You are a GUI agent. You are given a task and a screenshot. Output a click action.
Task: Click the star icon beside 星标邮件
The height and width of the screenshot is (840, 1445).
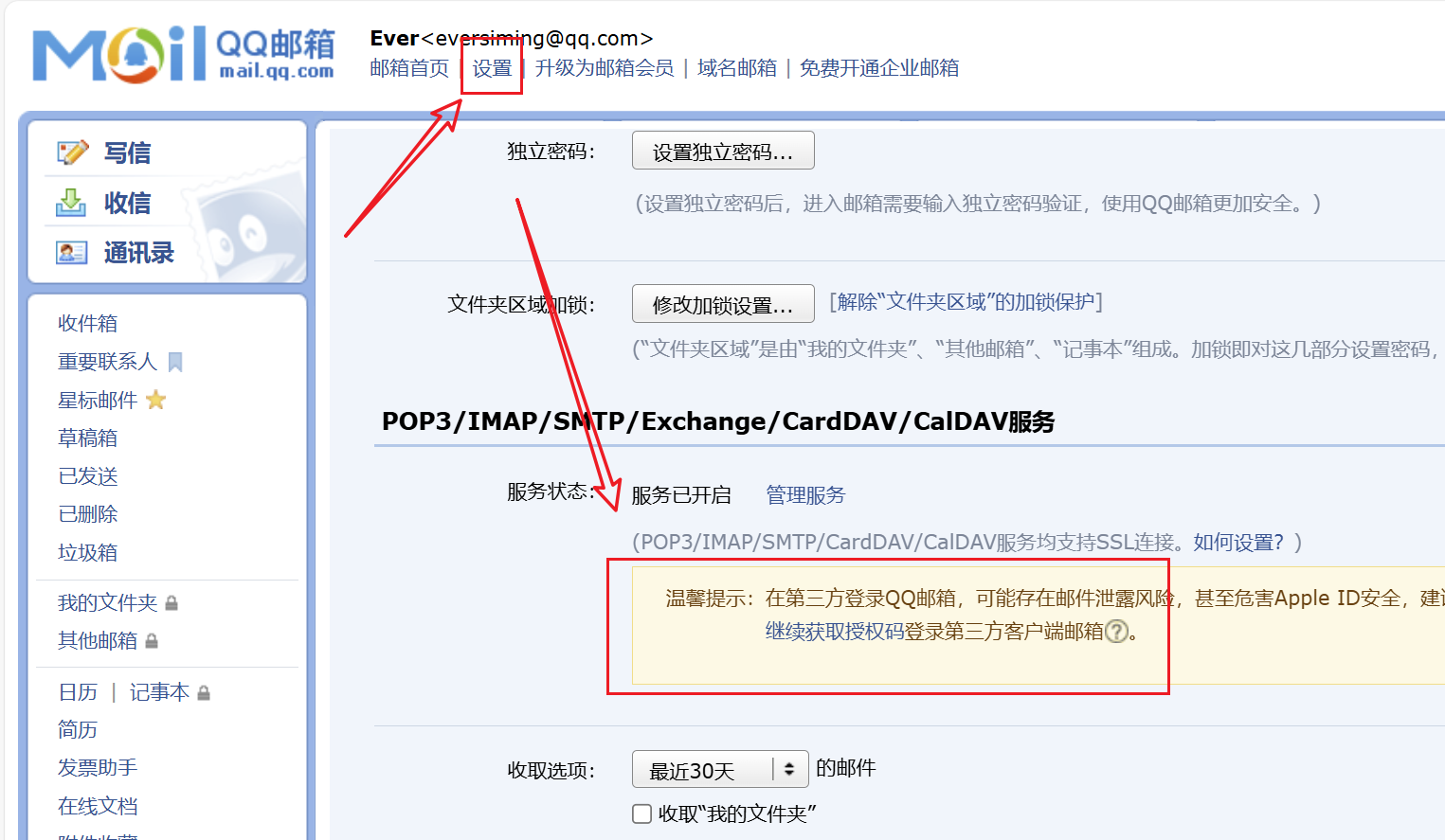click(x=156, y=401)
